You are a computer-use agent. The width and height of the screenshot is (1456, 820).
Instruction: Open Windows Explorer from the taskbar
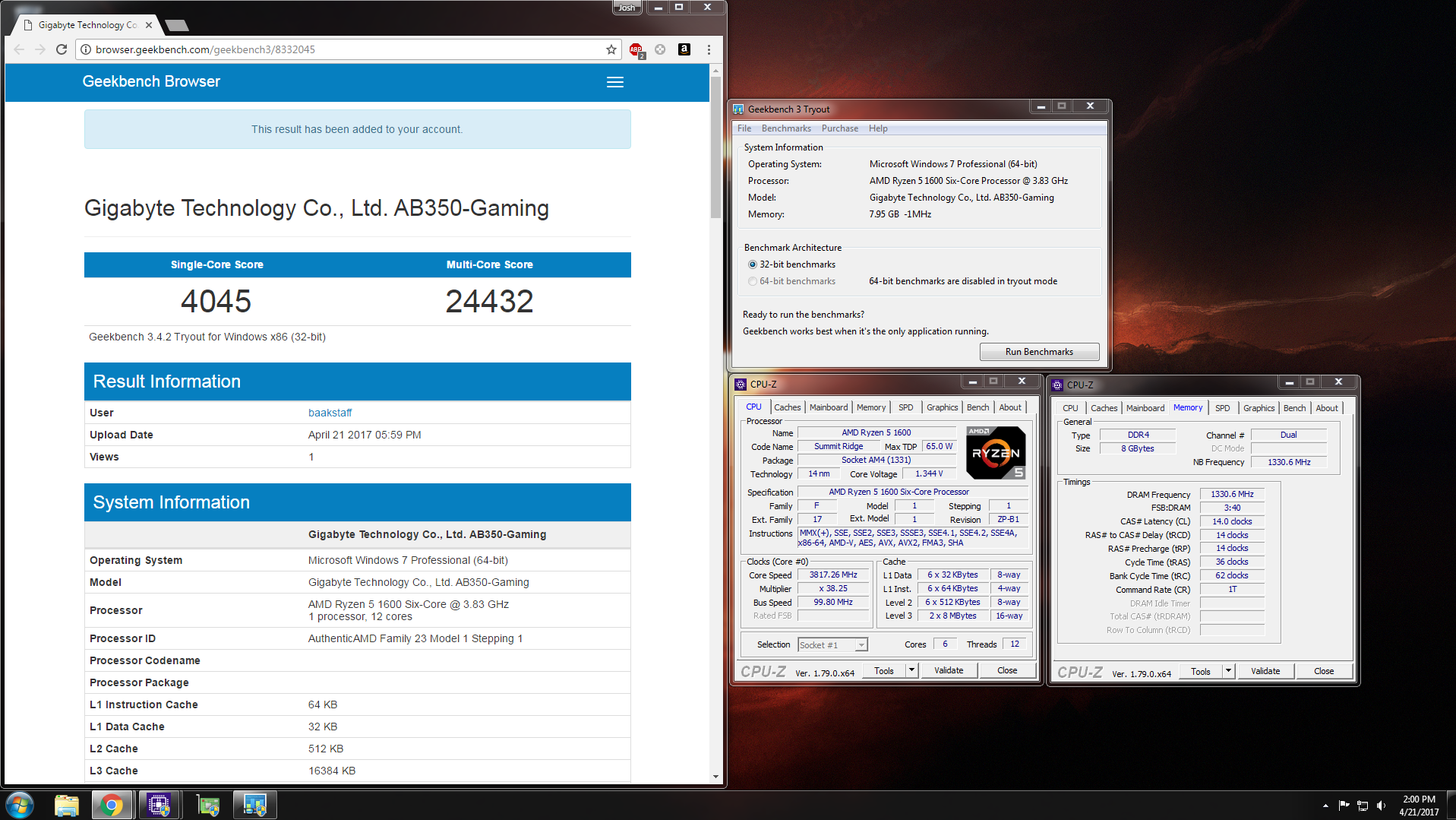(67, 805)
